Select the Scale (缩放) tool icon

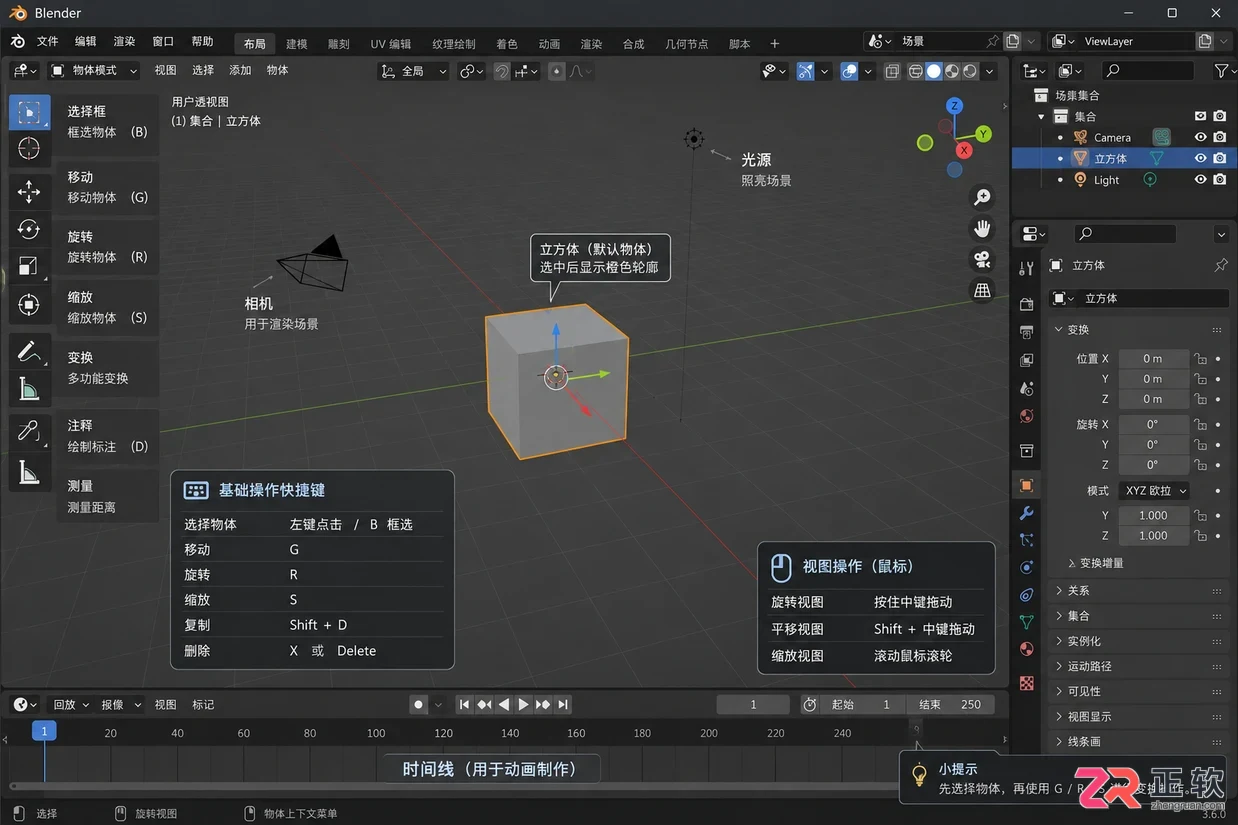(29, 266)
